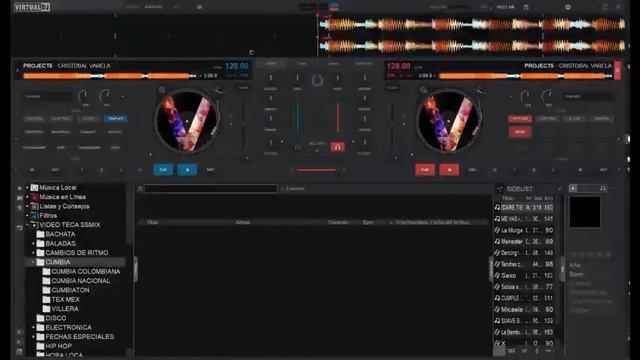The image size is (640, 360).
Task: Click the settings gear icon in title bar
Action: coord(568,7)
